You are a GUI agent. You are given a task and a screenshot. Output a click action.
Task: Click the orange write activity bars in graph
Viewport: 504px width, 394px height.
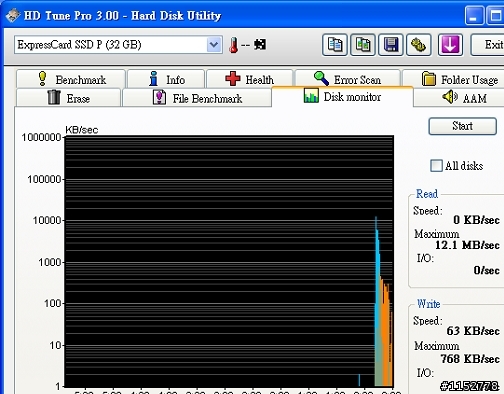[387, 333]
